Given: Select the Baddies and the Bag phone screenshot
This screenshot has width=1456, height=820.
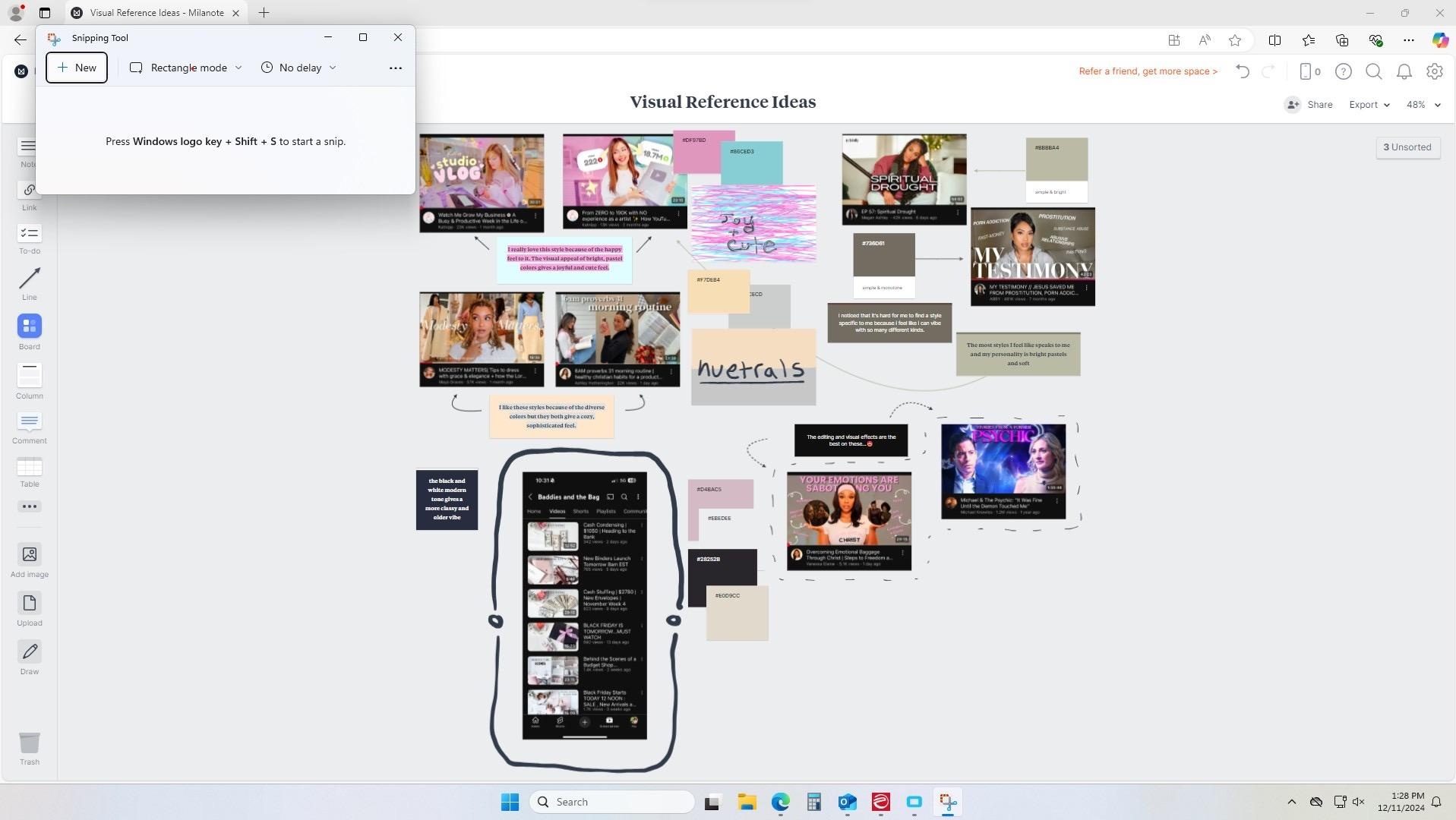Looking at the screenshot, I should point(585,606).
